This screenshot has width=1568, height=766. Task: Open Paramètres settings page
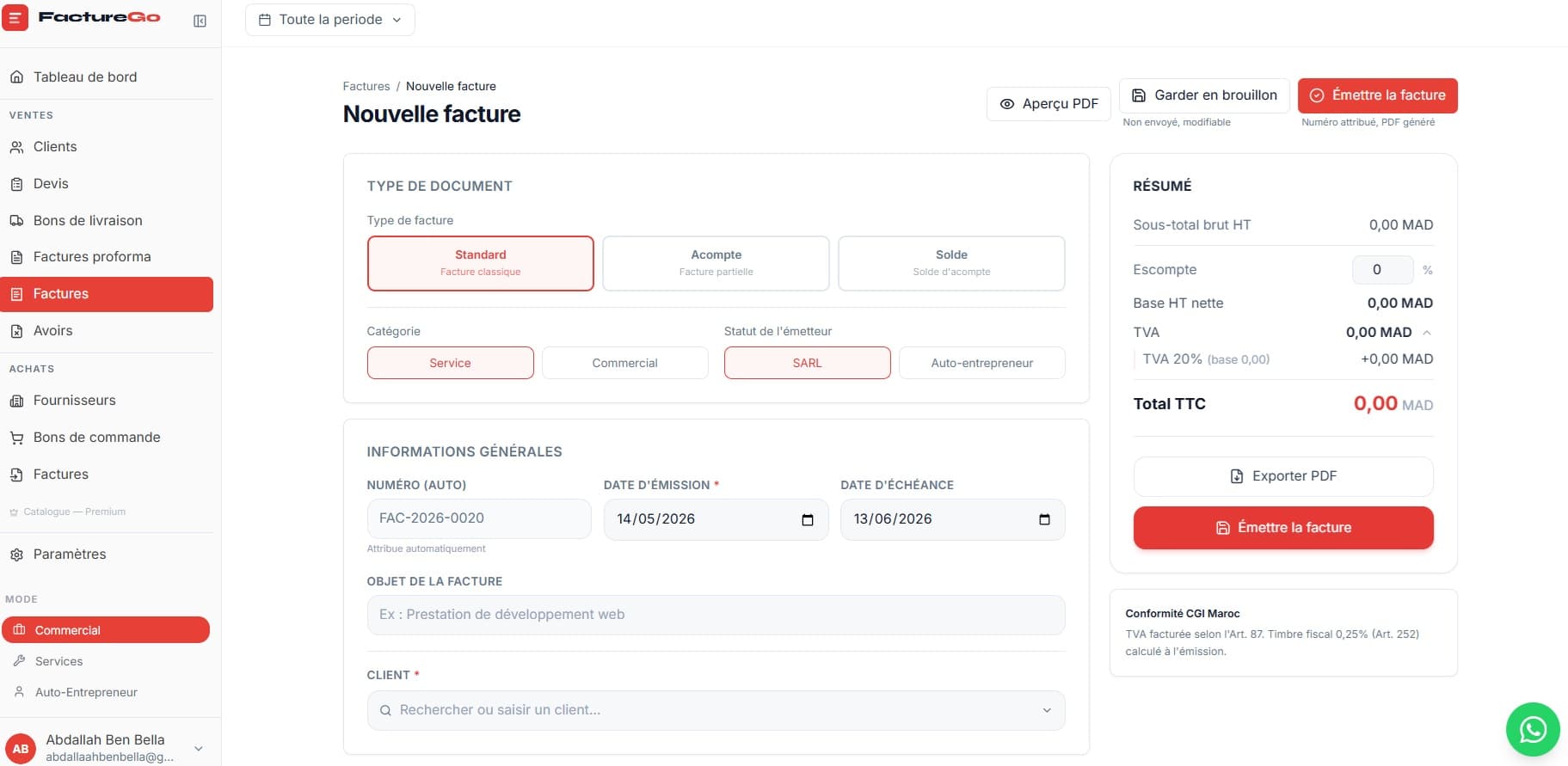tap(107, 555)
